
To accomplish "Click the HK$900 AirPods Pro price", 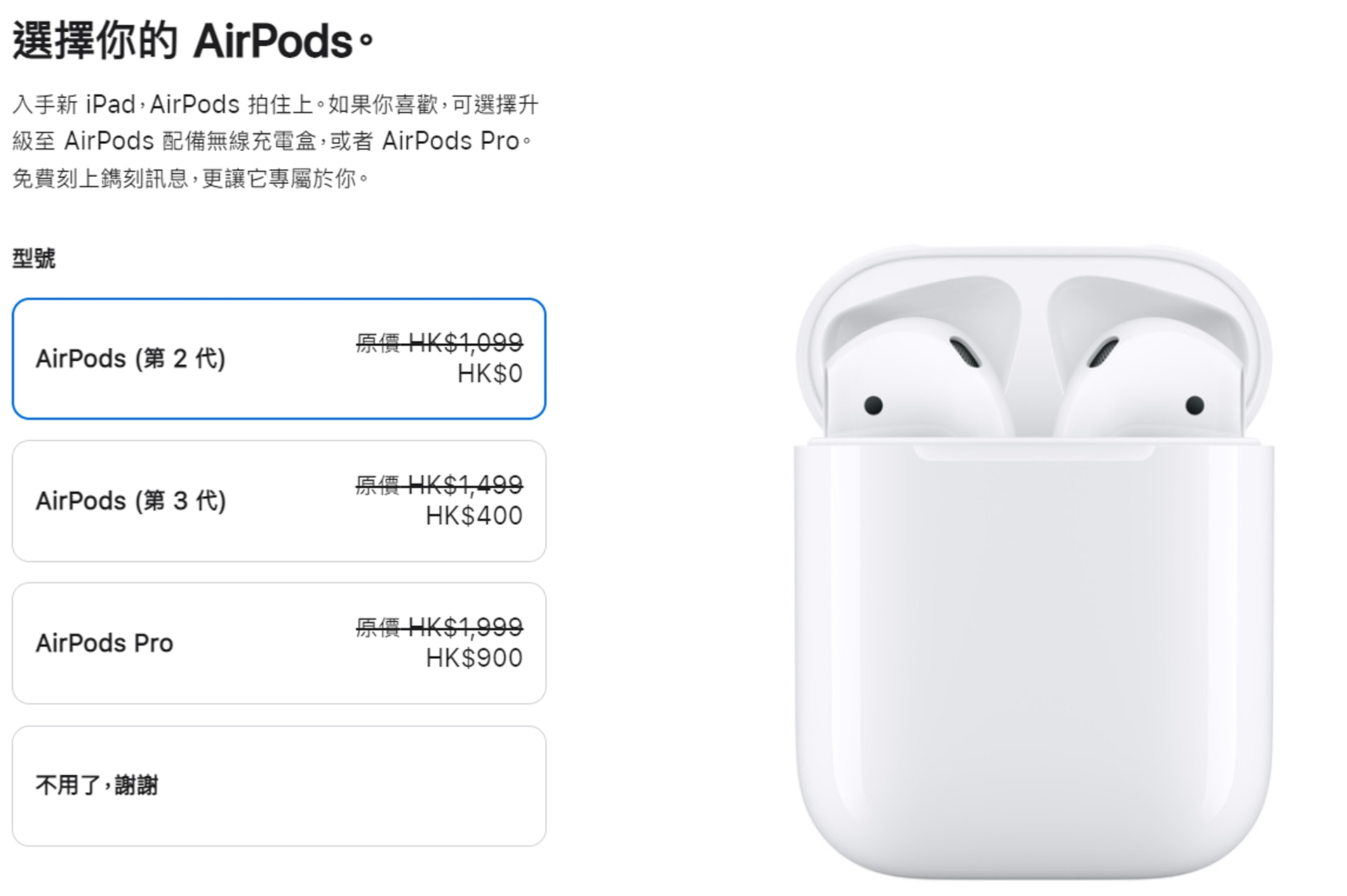I will pyautogui.click(x=474, y=658).
